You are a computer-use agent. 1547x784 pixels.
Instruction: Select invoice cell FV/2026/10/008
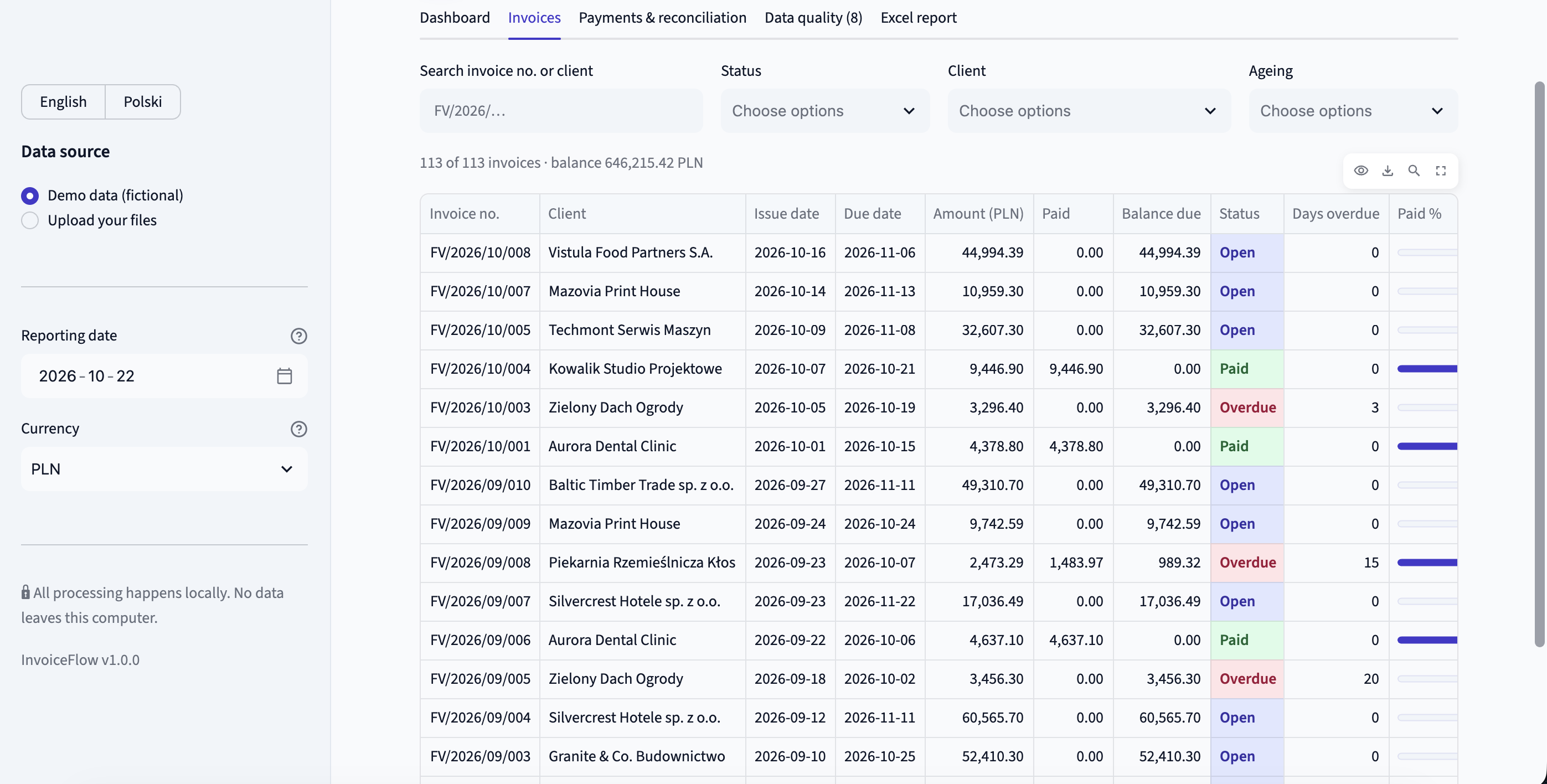[480, 252]
